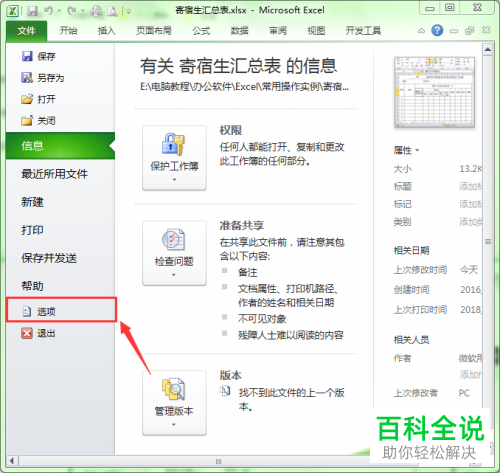500x473 pixels.
Task: Click the vertical scrollbar thumb grip
Action: click(488, 241)
